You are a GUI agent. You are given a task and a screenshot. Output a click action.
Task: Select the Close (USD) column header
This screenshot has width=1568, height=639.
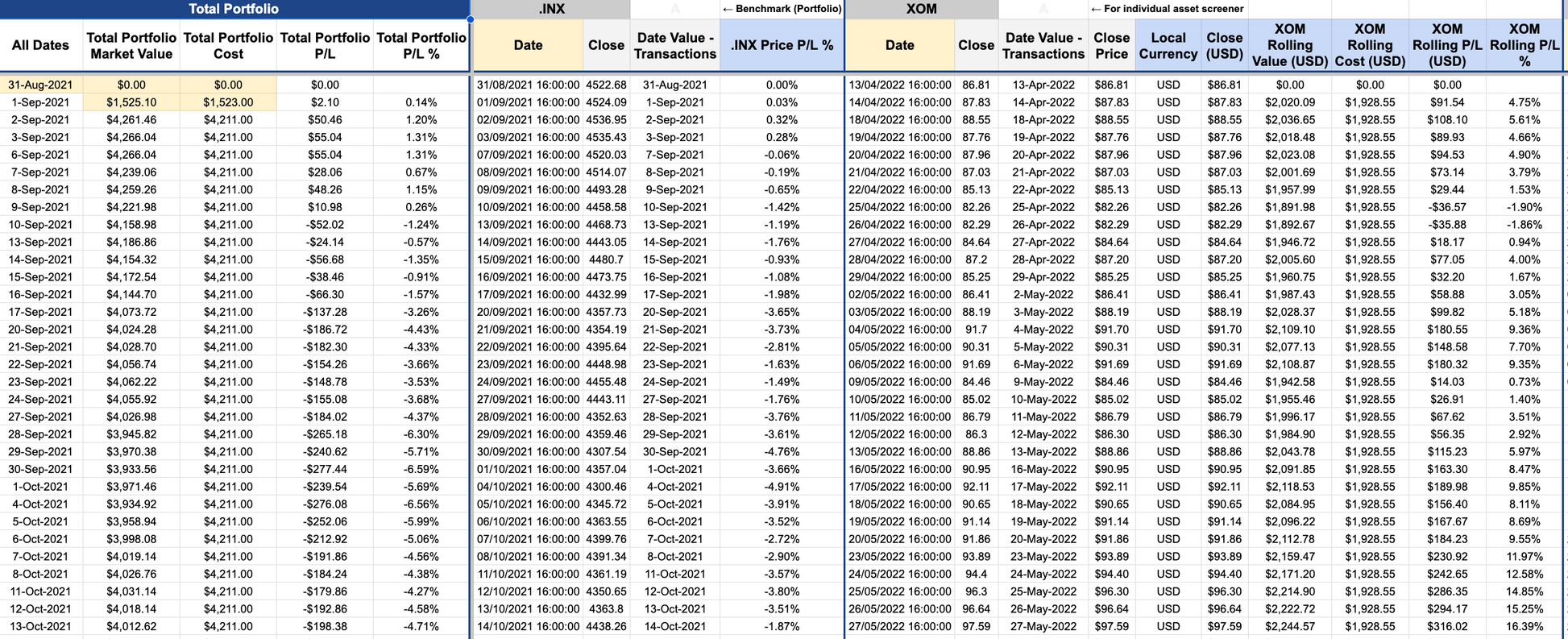coord(1224,46)
